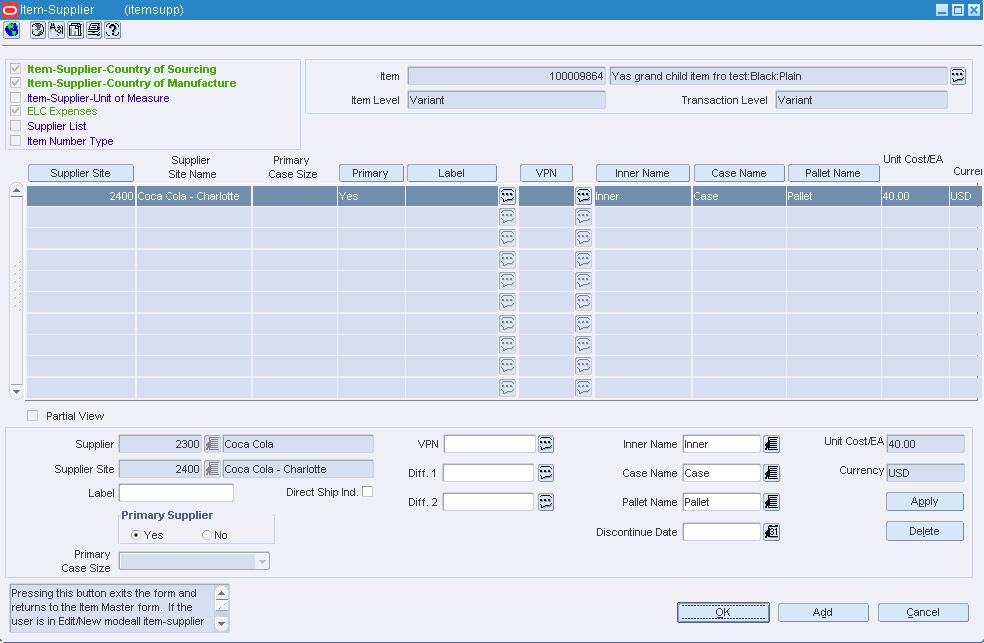Sort by Supplier Site column header
The height and width of the screenshot is (643, 984).
80,173
